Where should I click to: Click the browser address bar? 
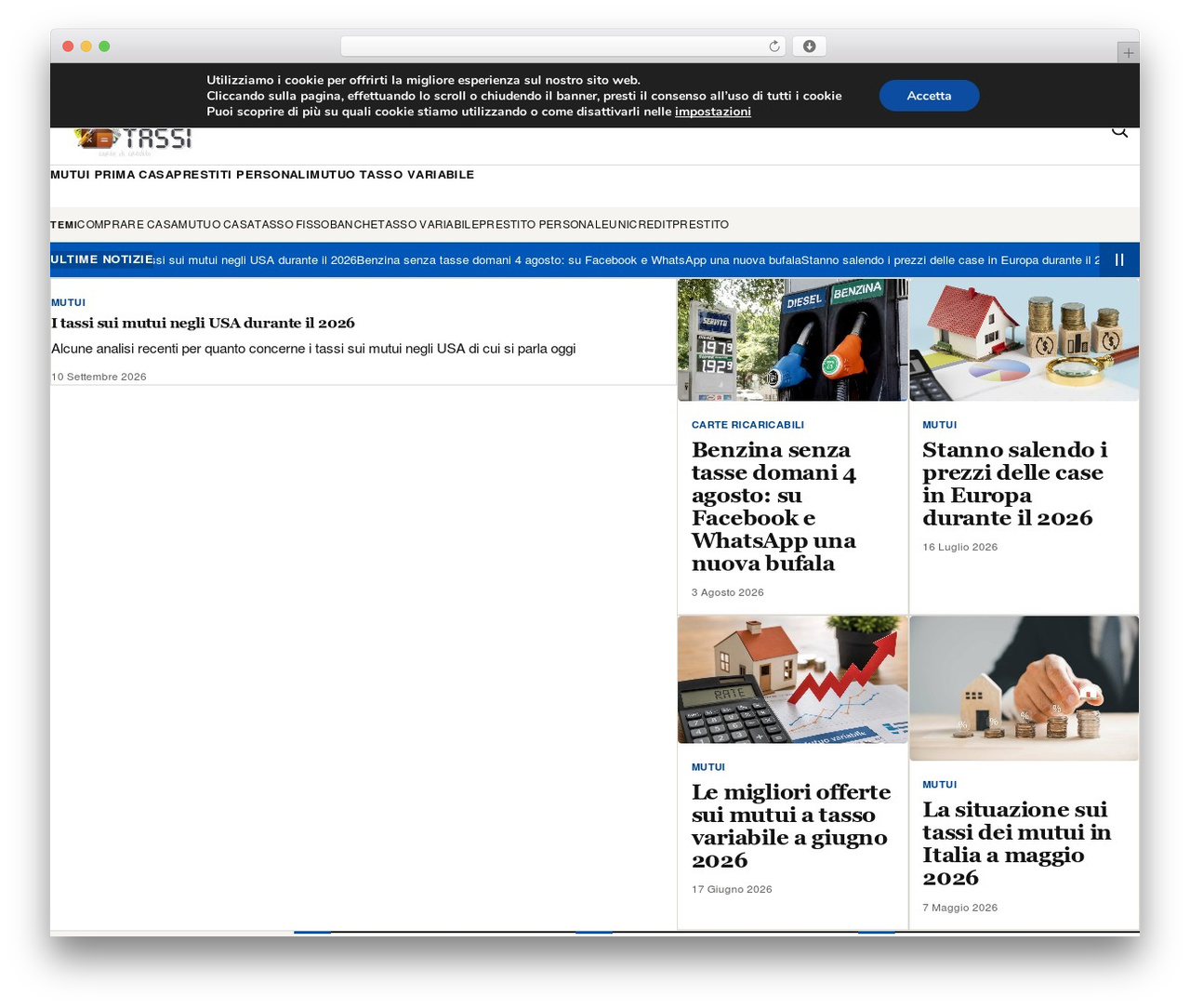tap(563, 46)
